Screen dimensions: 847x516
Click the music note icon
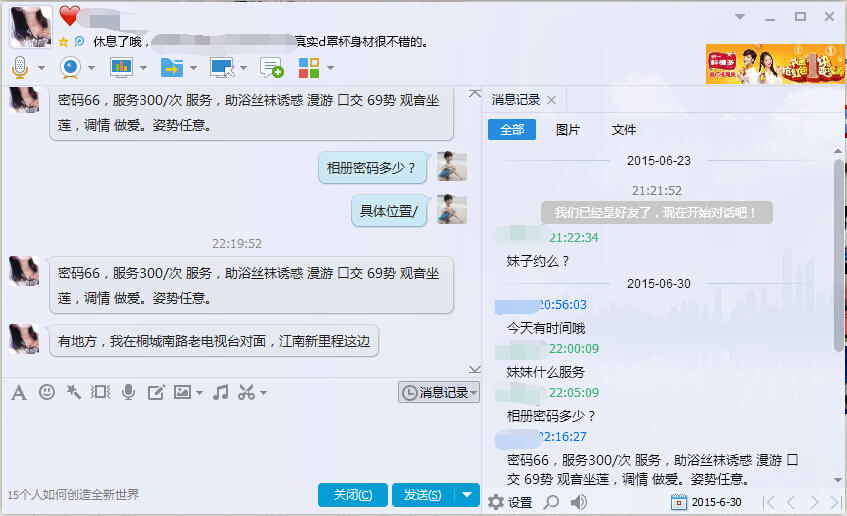coord(221,392)
